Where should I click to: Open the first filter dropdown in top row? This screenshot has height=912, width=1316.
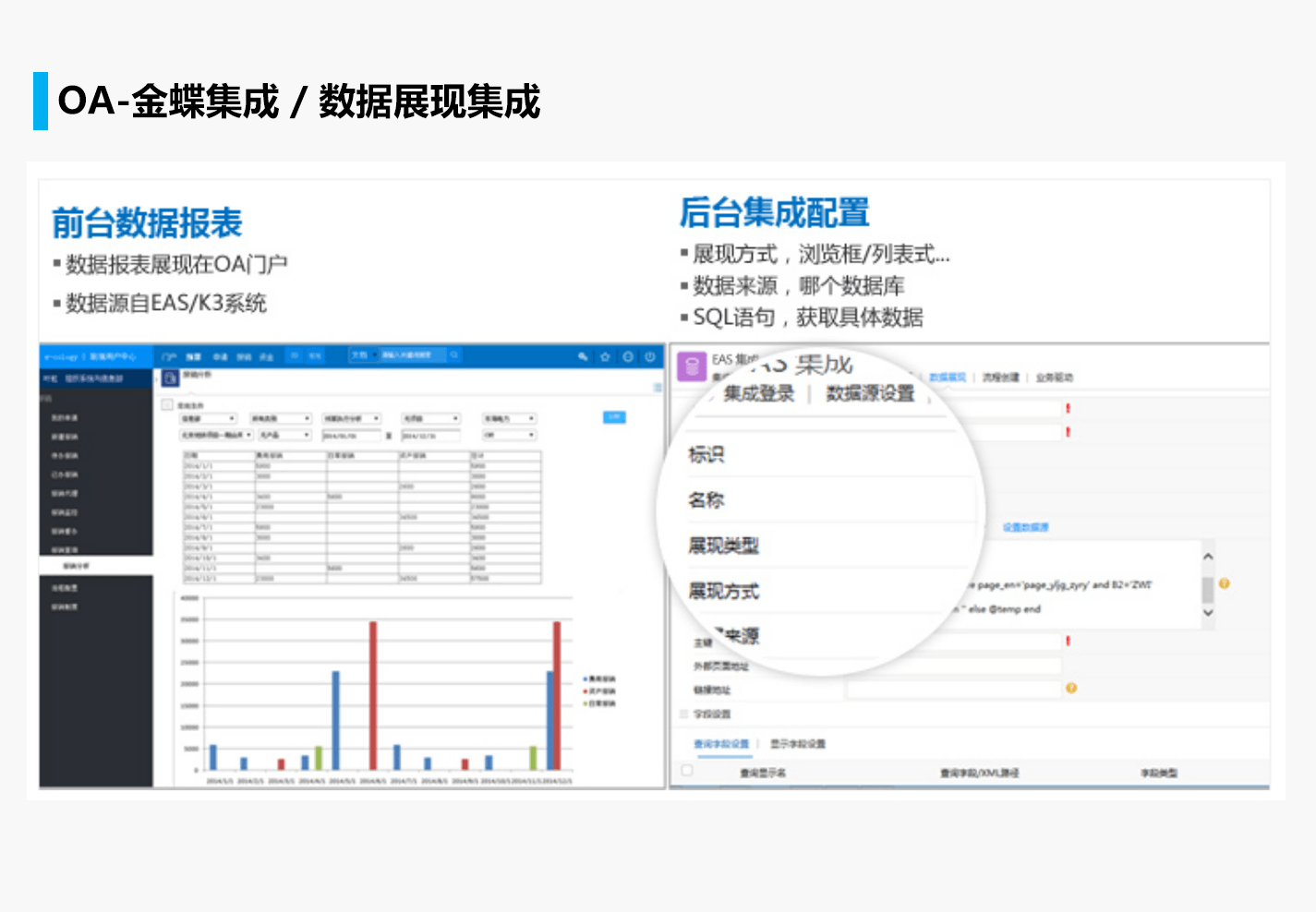point(208,419)
